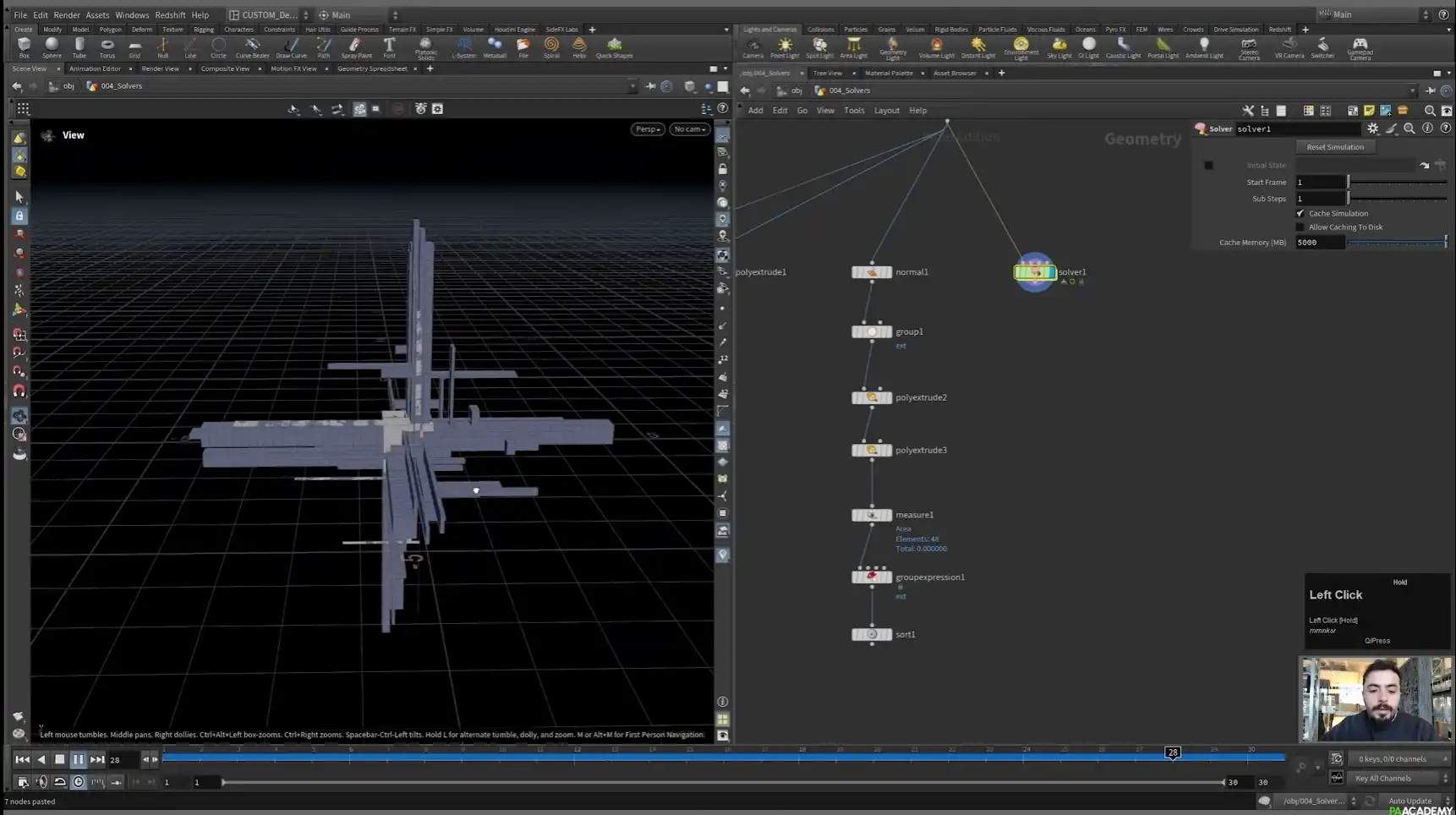Open the Persp viewport dropdown

tap(648, 129)
